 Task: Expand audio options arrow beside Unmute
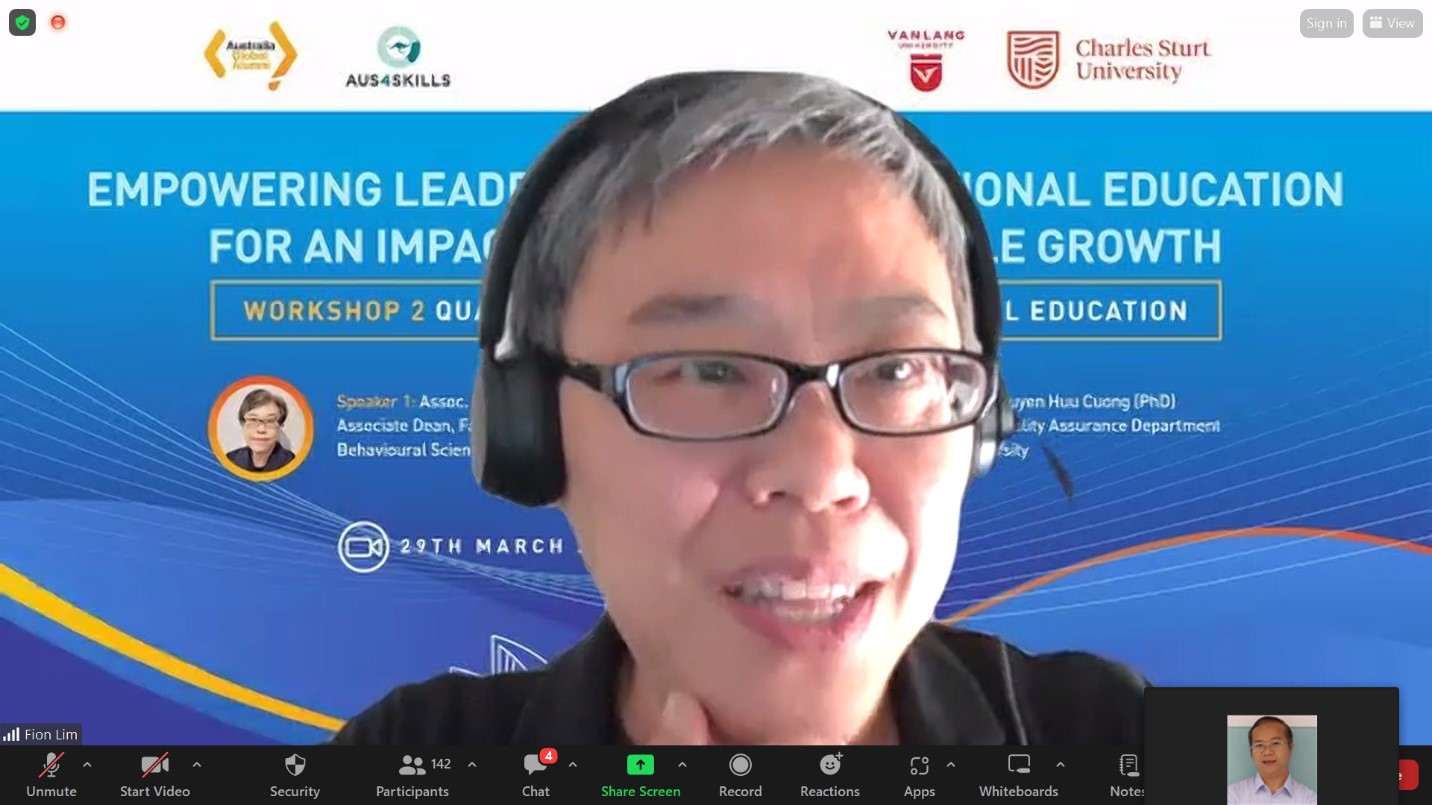pyautogui.click(x=87, y=765)
